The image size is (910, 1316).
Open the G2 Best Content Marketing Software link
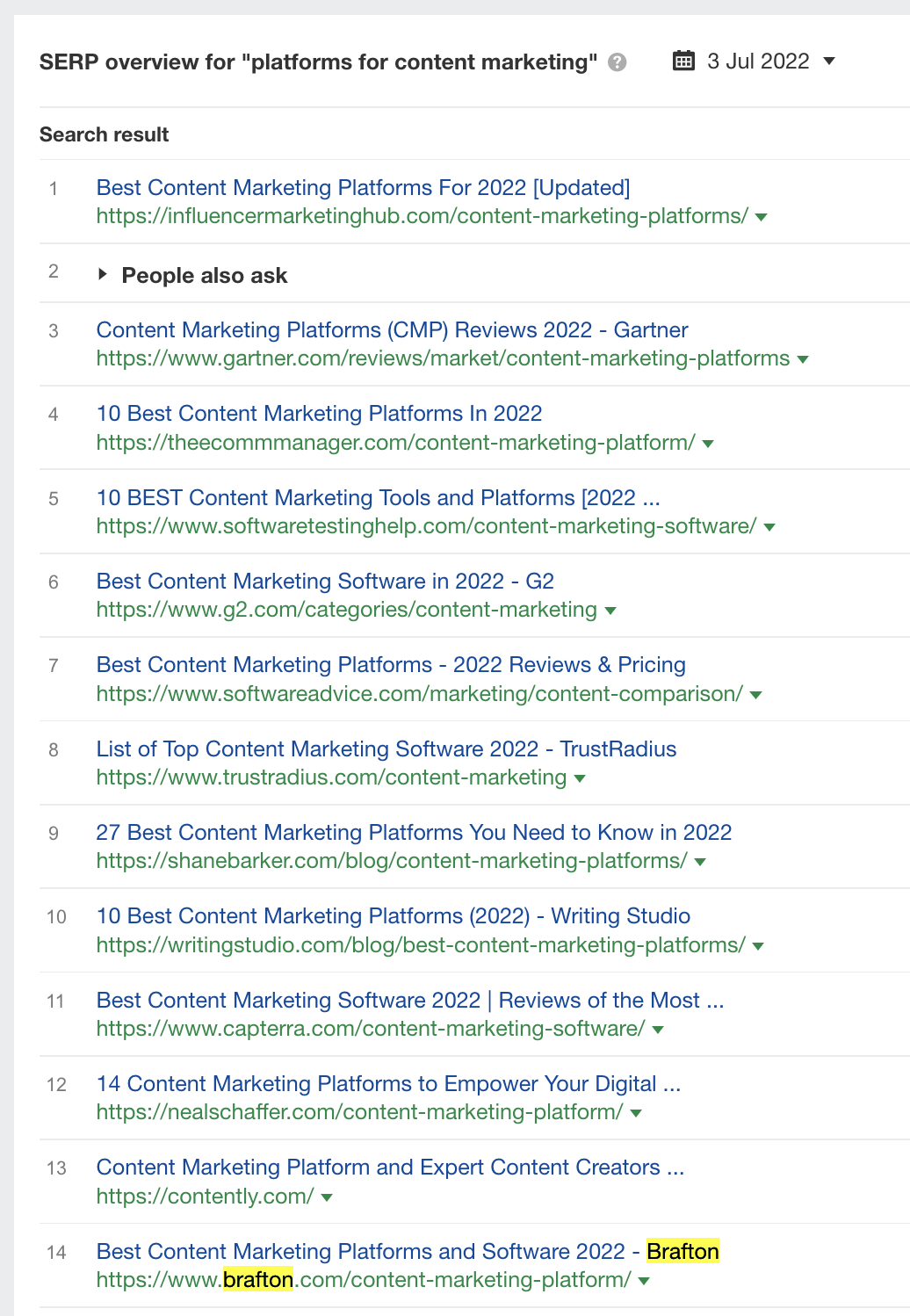325,582
